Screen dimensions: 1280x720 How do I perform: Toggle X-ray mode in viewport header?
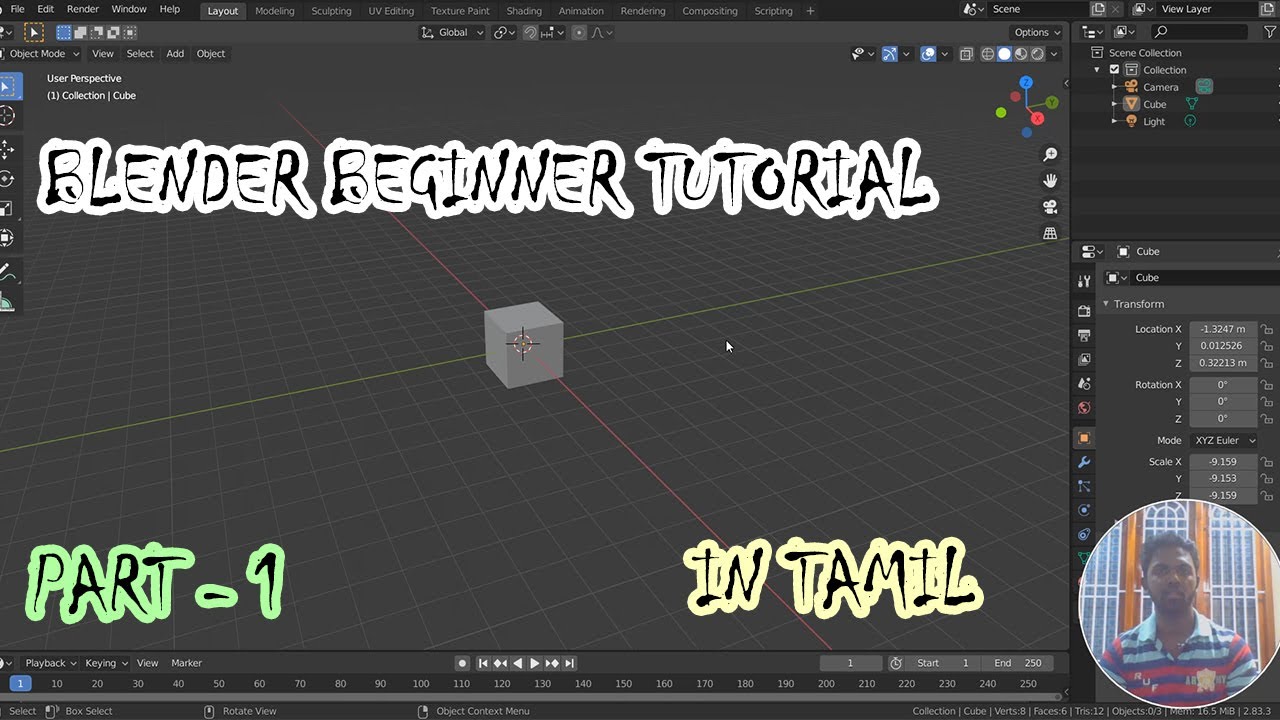point(966,54)
